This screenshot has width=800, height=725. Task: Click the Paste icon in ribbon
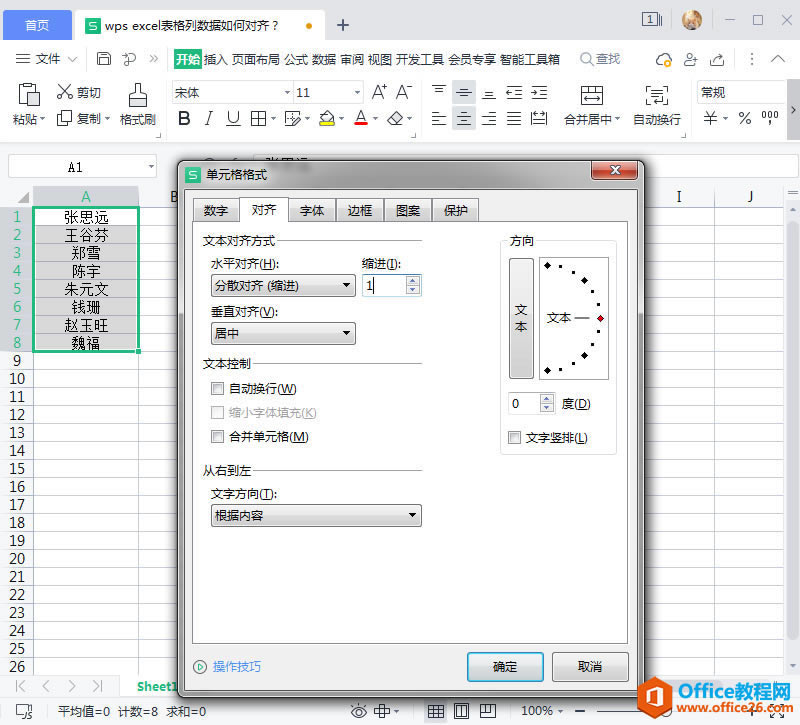(28, 95)
